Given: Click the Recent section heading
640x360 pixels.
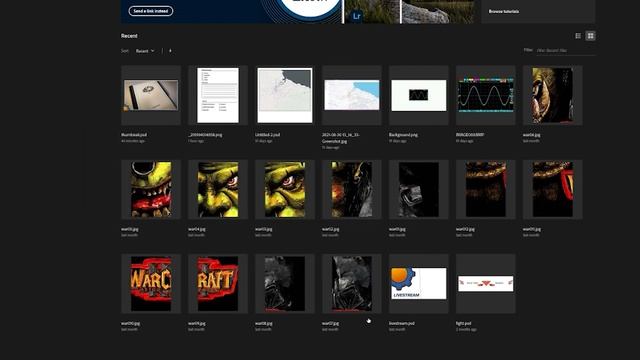Looking at the screenshot, I should tap(129, 36).
